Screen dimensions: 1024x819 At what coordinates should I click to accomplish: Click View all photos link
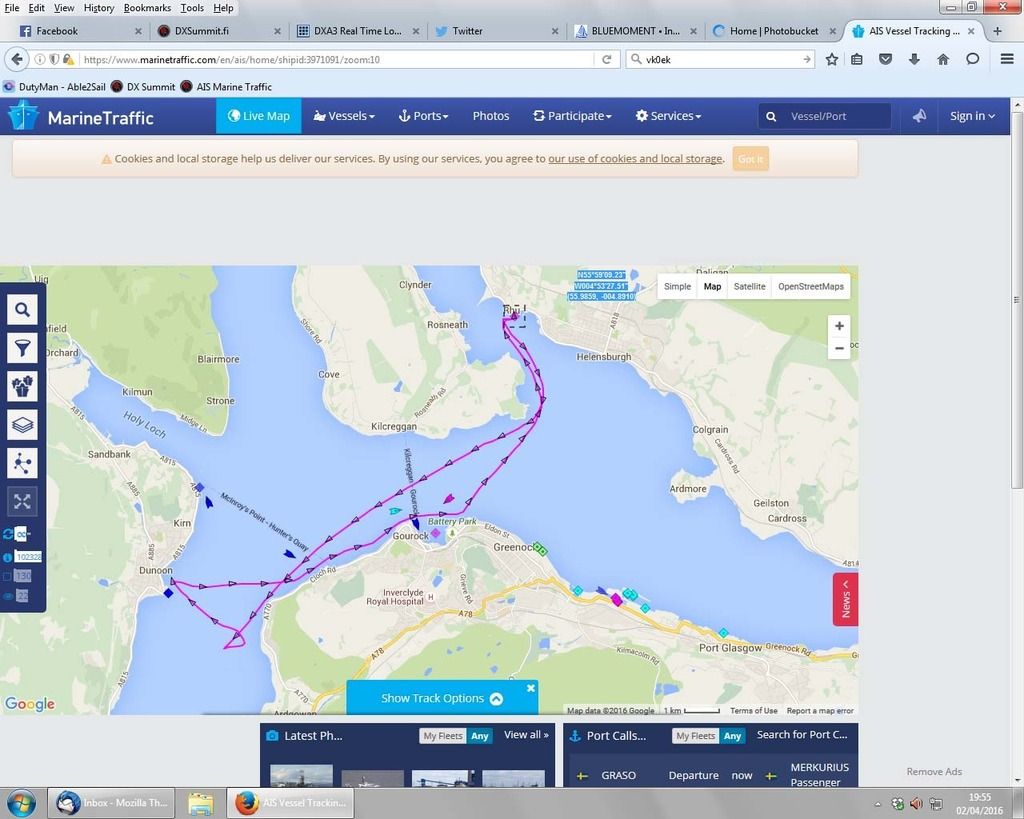coord(526,735)
